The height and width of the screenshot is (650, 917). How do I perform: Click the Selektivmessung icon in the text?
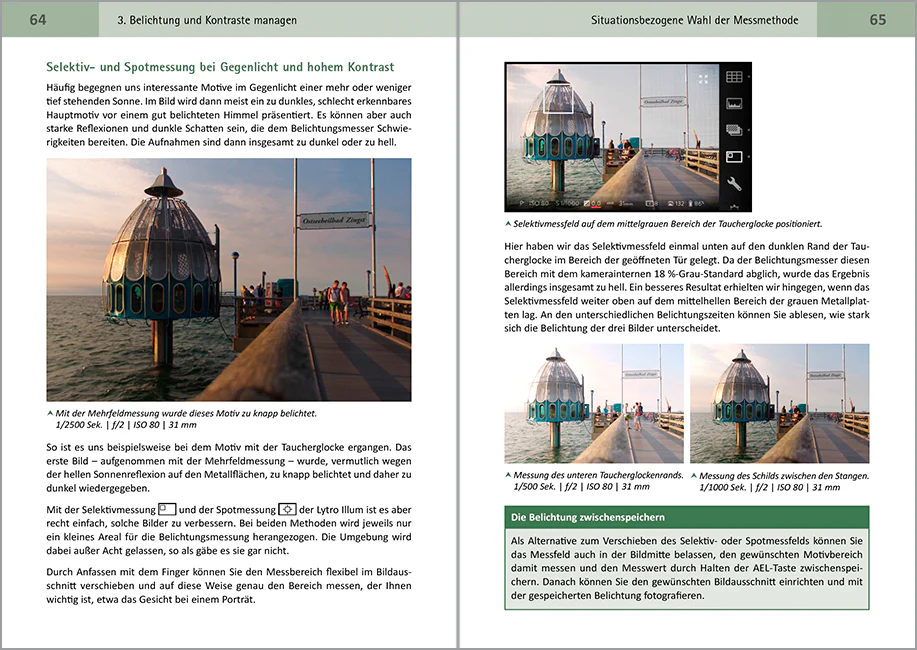click(x=167, y=509)
